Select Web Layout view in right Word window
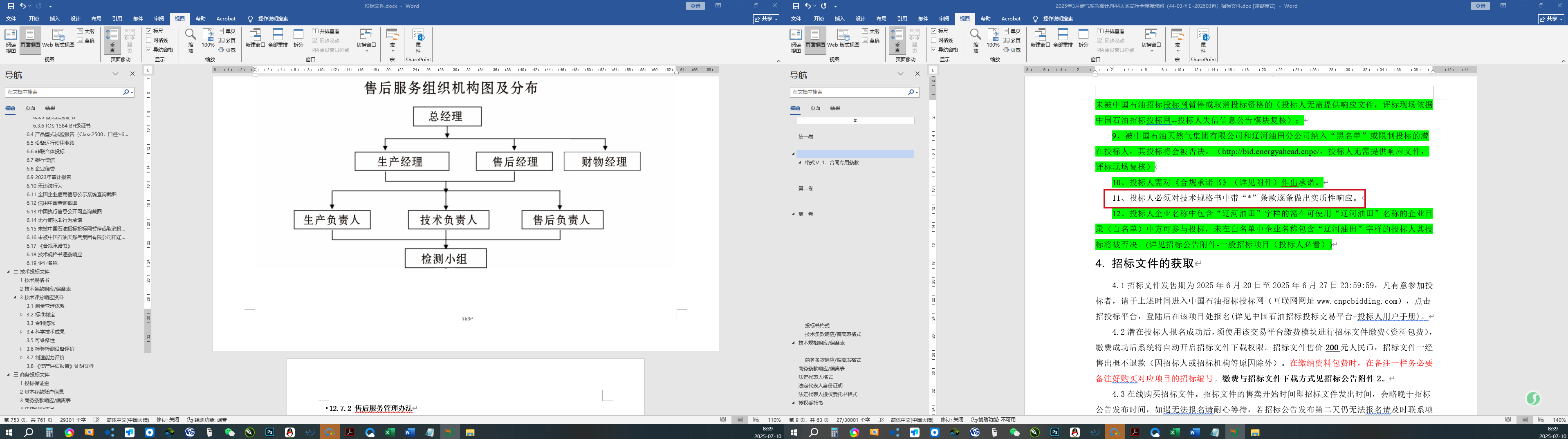 tap(843, 40)
